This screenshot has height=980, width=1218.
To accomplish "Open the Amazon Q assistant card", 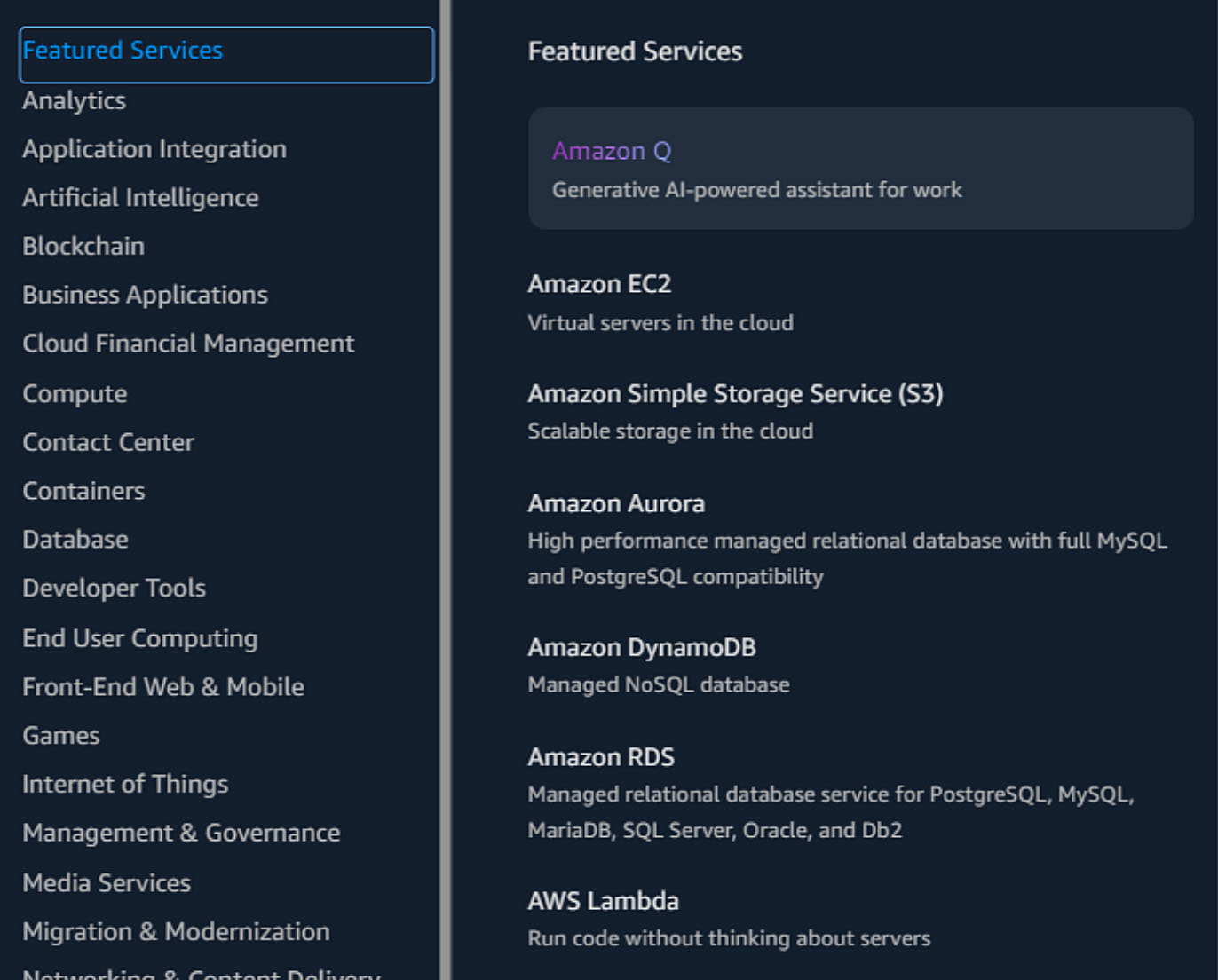I will [x=611, y=151].
